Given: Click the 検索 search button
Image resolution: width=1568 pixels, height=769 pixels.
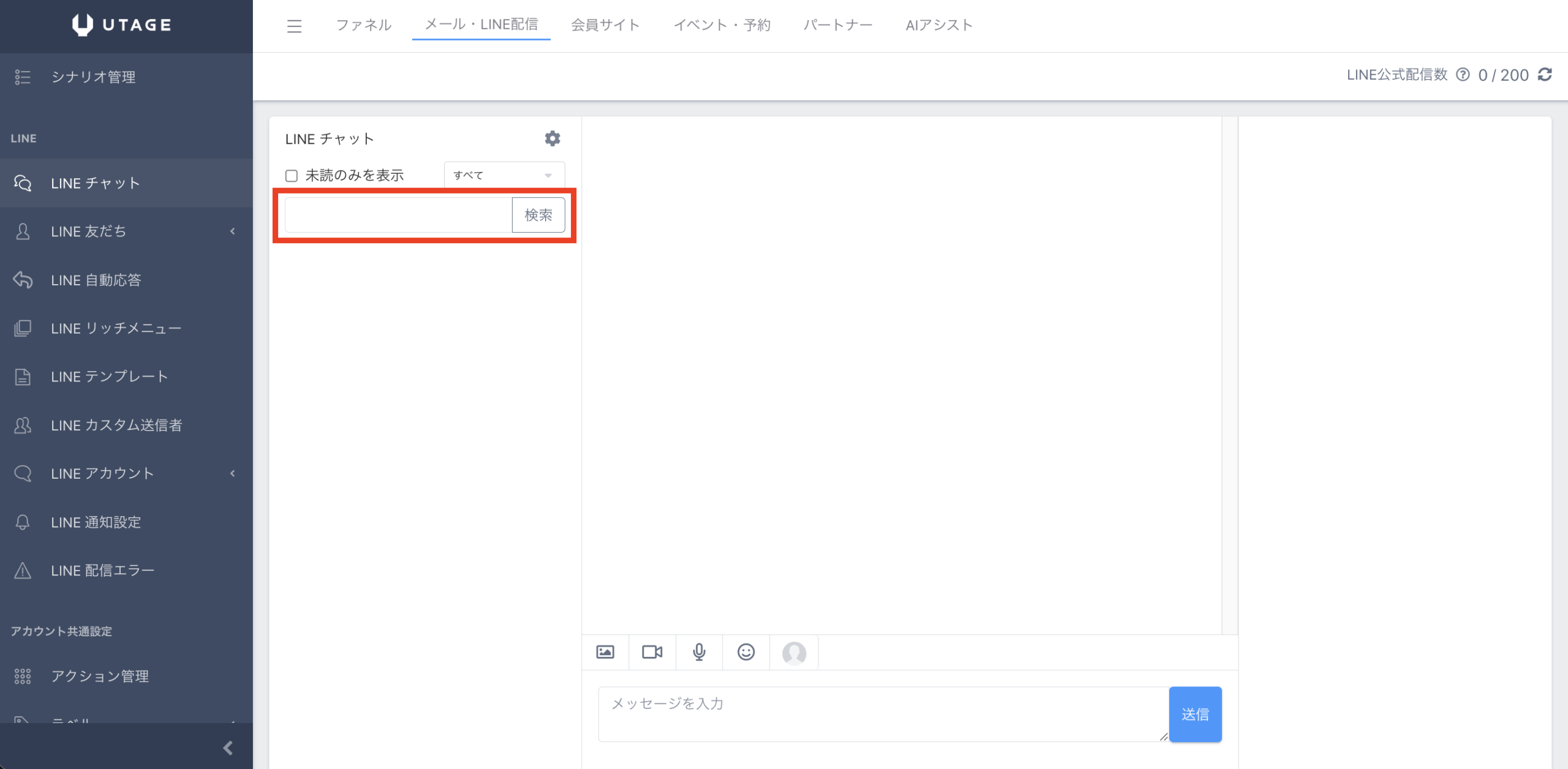Looking at the screenshot, I should 538,215.
